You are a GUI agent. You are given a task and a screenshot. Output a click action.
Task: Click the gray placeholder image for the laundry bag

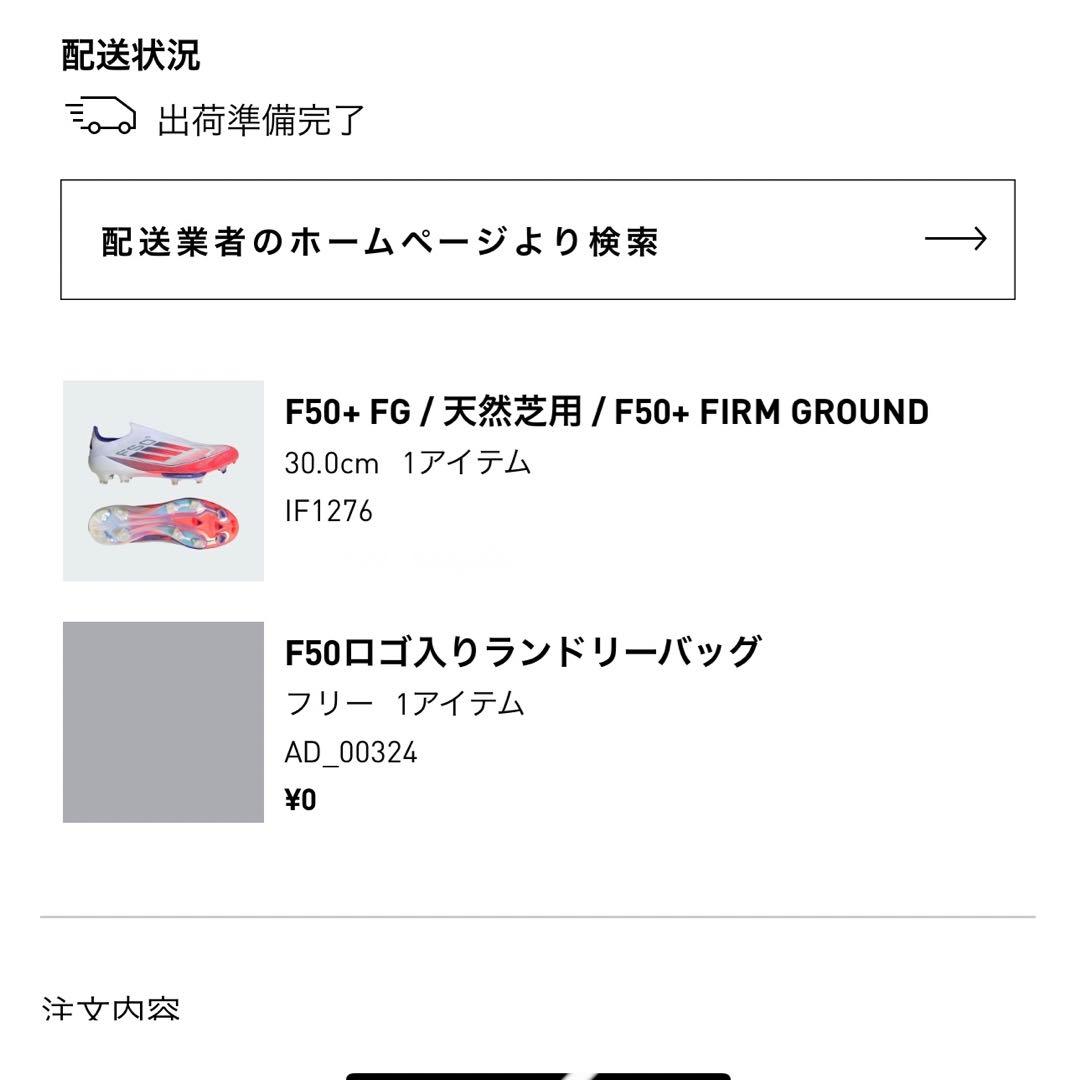click(x=165, y=722)
